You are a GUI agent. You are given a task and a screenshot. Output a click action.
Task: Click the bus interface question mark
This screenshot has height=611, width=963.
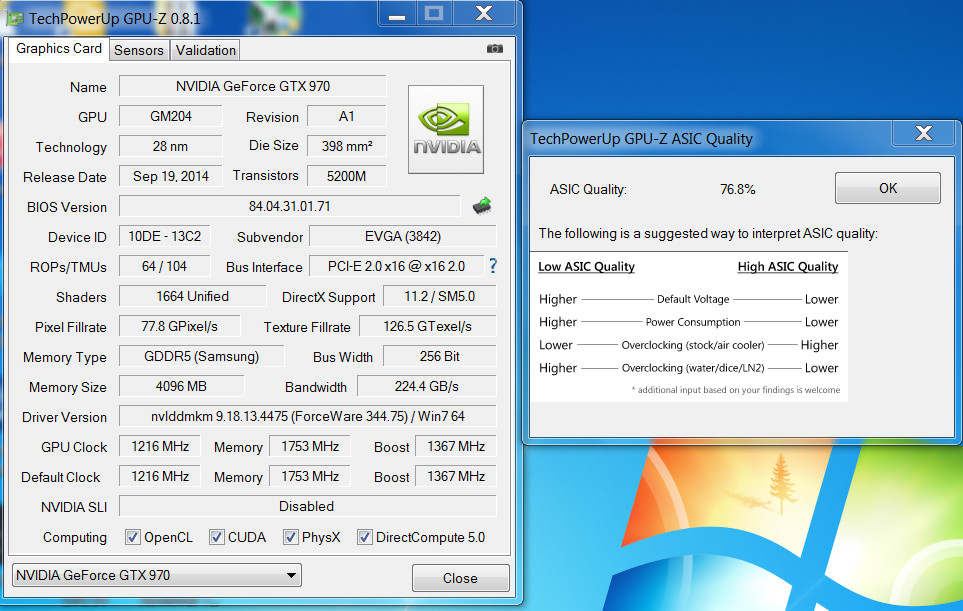pos(493,266)
